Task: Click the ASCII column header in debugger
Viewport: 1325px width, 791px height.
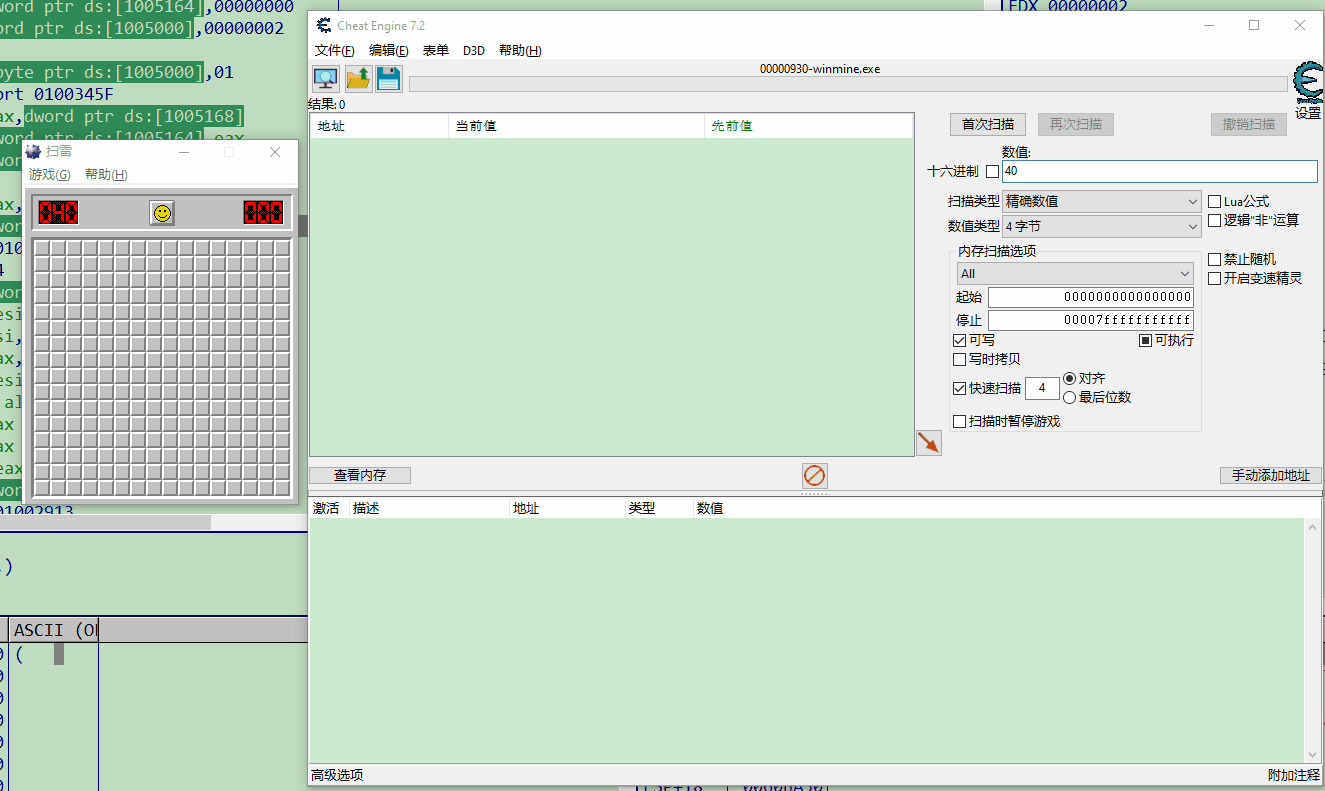Action: pyautogui.click(x=52, y=630)
